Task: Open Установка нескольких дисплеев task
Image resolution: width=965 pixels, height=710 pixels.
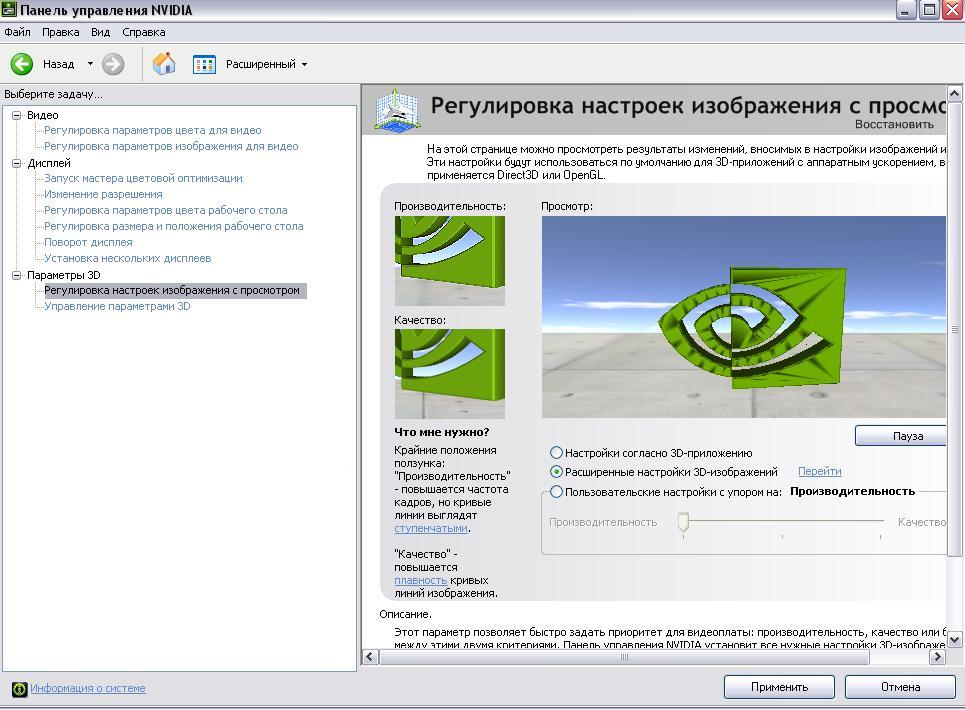Action: coord(127,258)
